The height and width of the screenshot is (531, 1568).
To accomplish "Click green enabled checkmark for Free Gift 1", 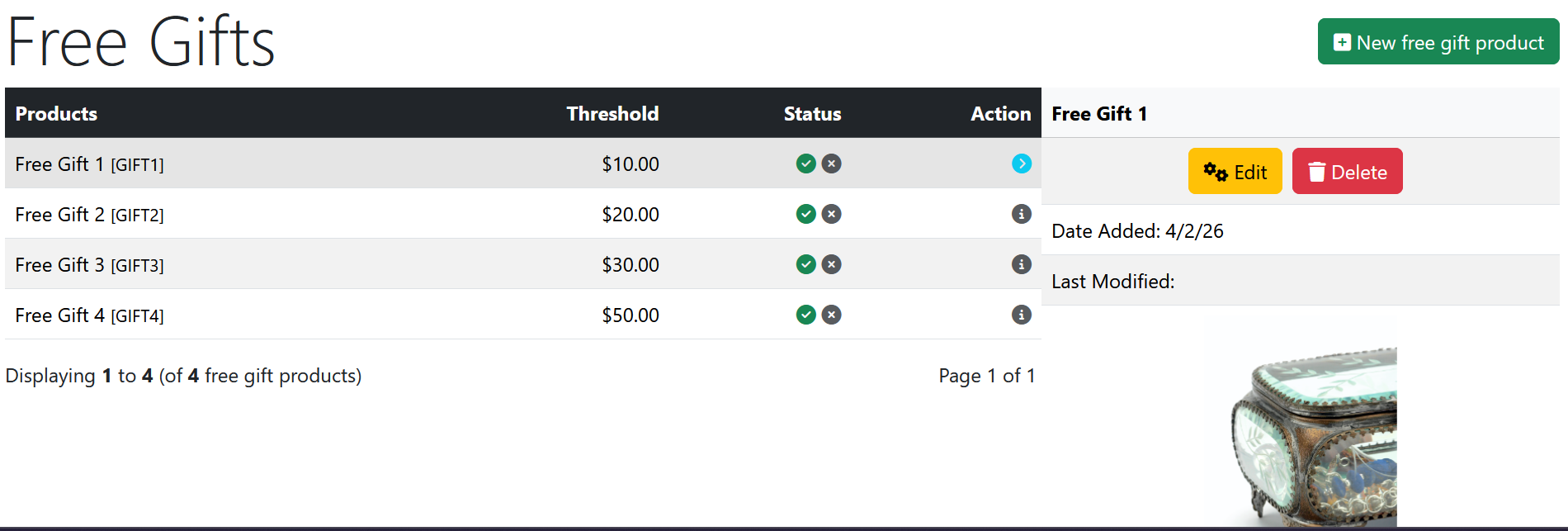I will 806,164.
